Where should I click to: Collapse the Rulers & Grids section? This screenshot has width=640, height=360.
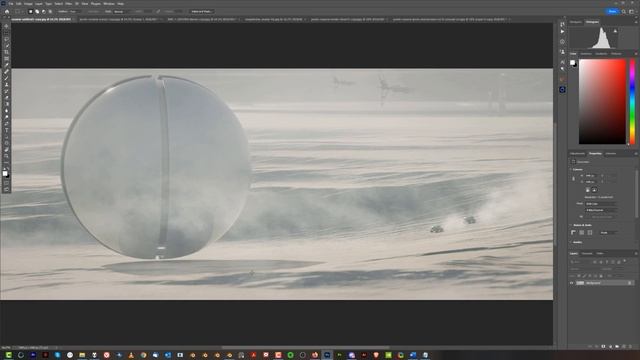tap(571, 225)
